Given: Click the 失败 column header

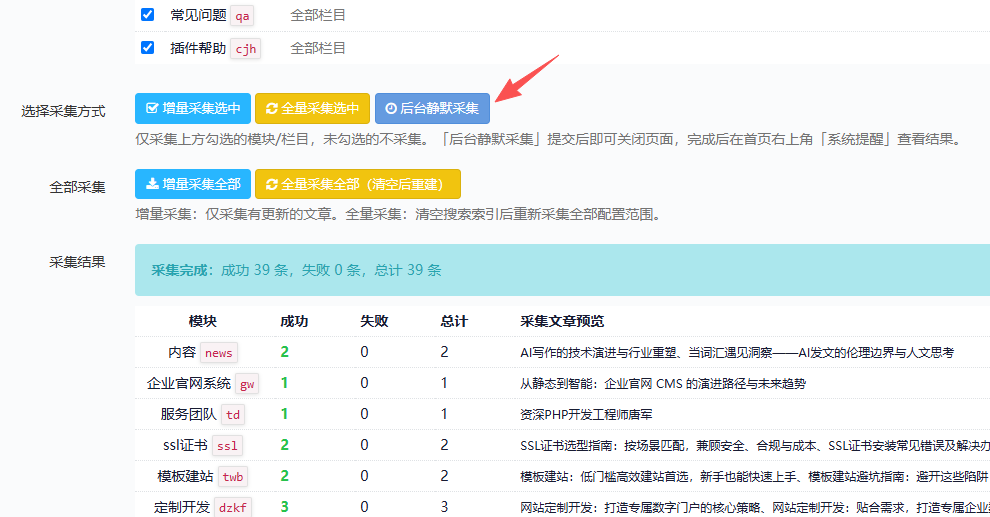Looking at the screenshot, I should point(374,321).
